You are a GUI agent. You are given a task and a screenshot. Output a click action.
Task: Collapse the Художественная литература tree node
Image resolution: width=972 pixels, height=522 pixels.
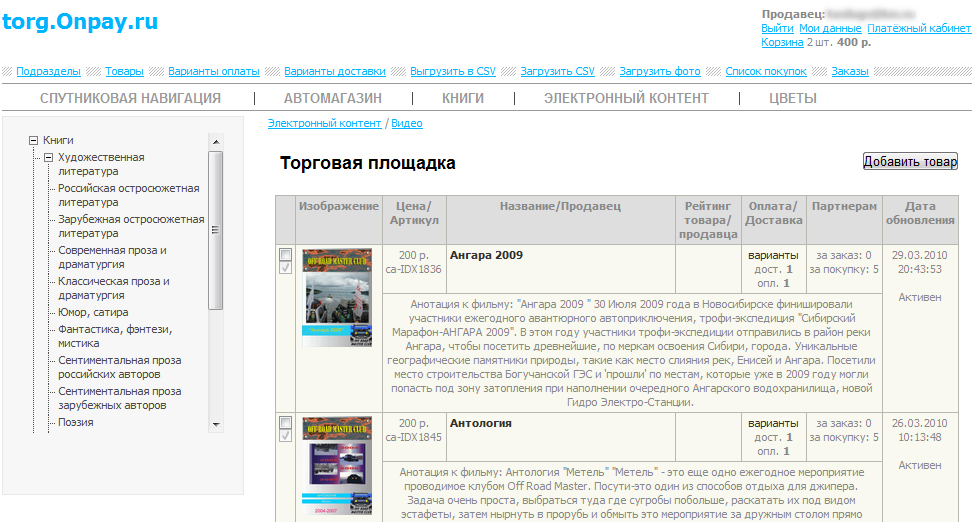(48, 158)
